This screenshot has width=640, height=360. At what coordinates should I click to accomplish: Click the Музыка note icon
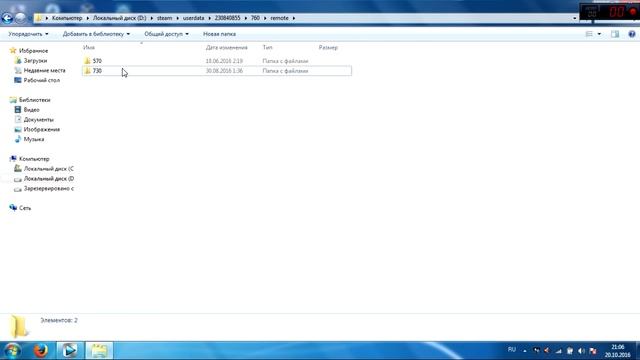pos(18,139)
